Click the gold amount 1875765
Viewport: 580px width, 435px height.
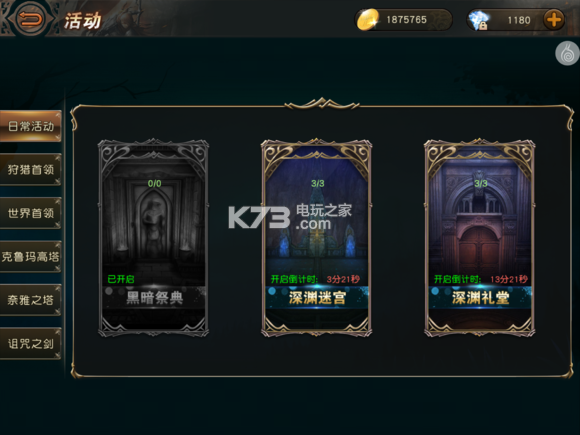point(406,20)
